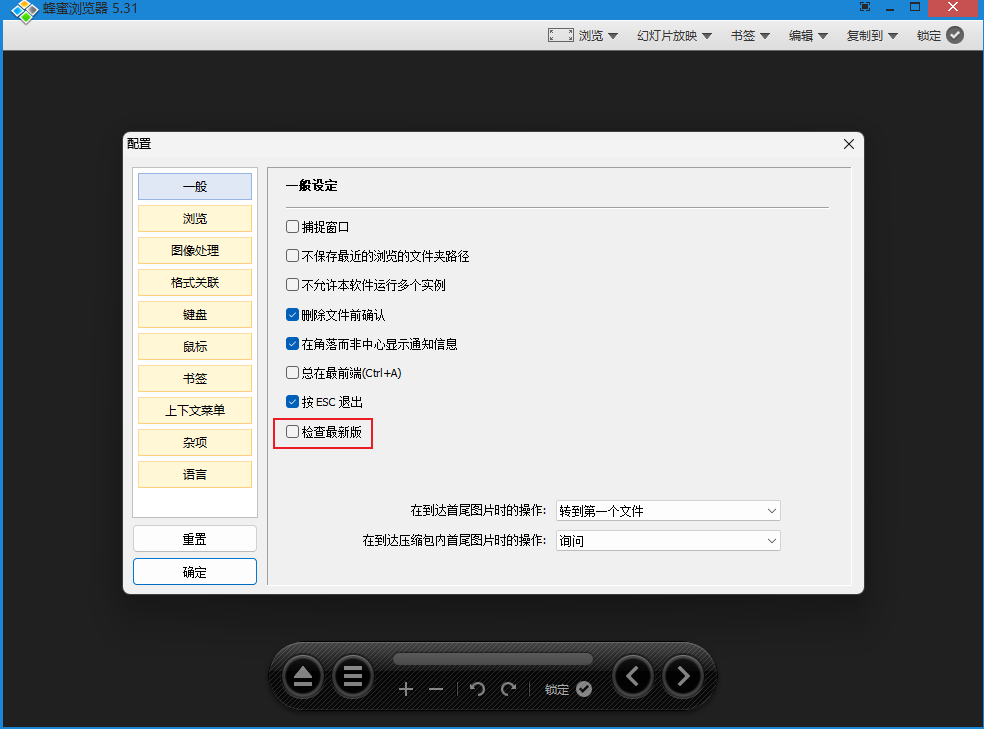This screenshot has height=729, width=984.
Task: Go to next image with right arrow
Action: point(683,677)
